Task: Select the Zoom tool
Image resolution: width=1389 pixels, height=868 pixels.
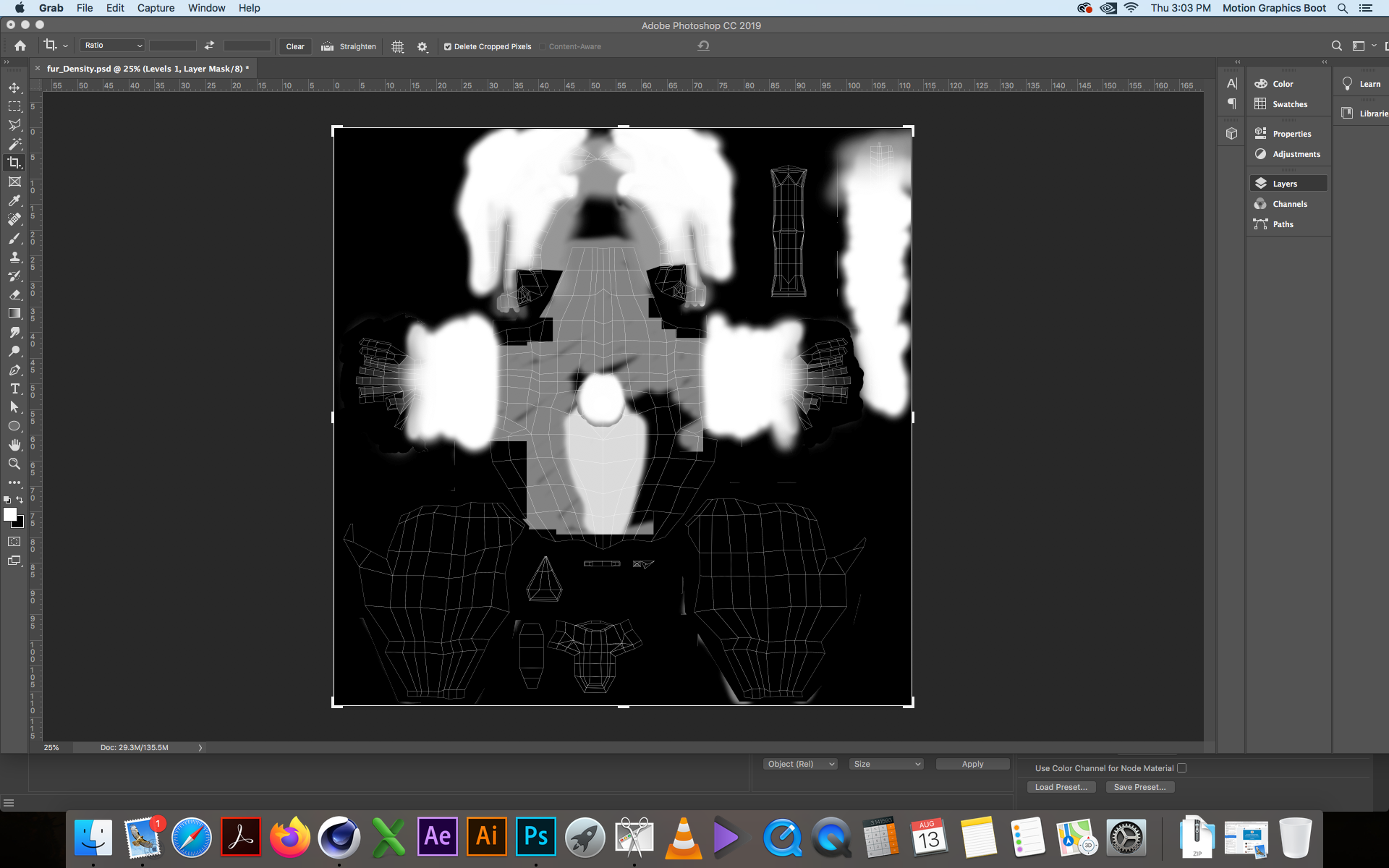Action: tap(14, 464)
